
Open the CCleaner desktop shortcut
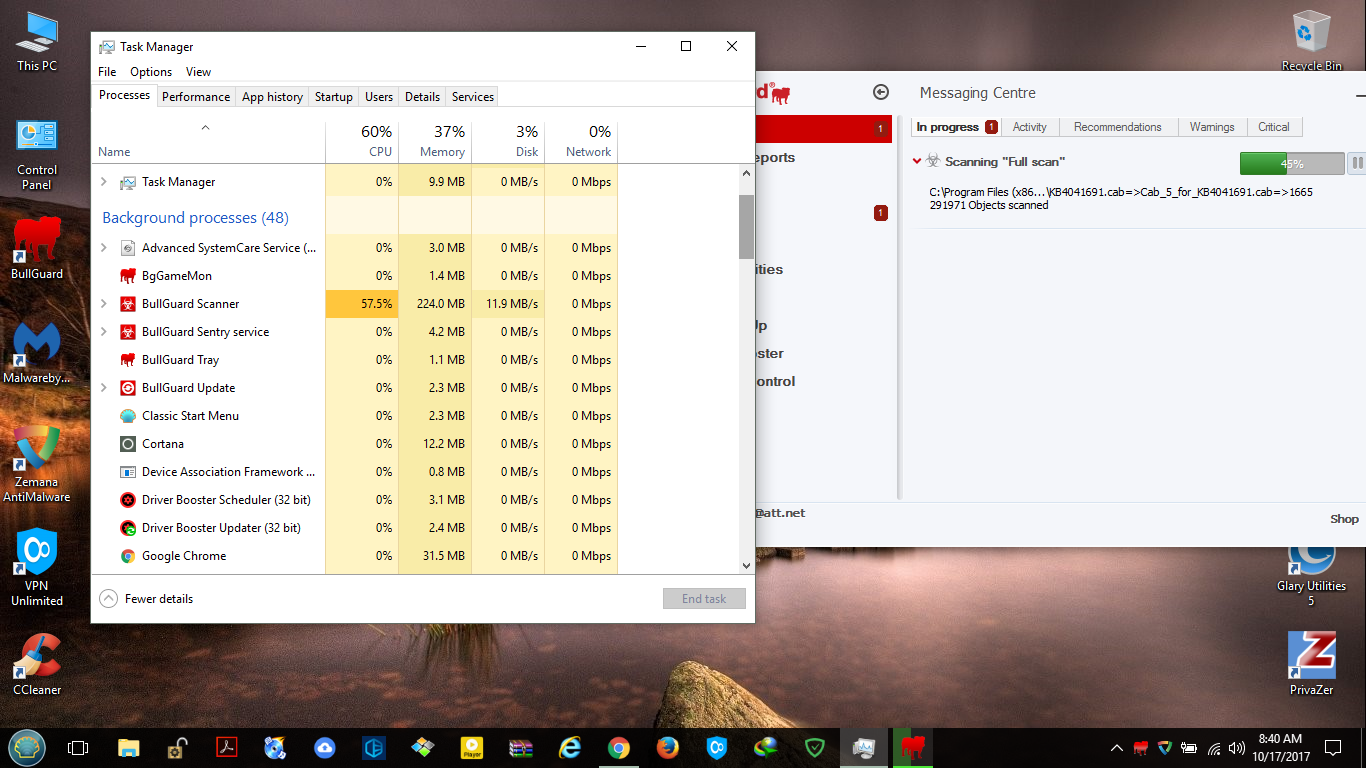coord(37,664)
